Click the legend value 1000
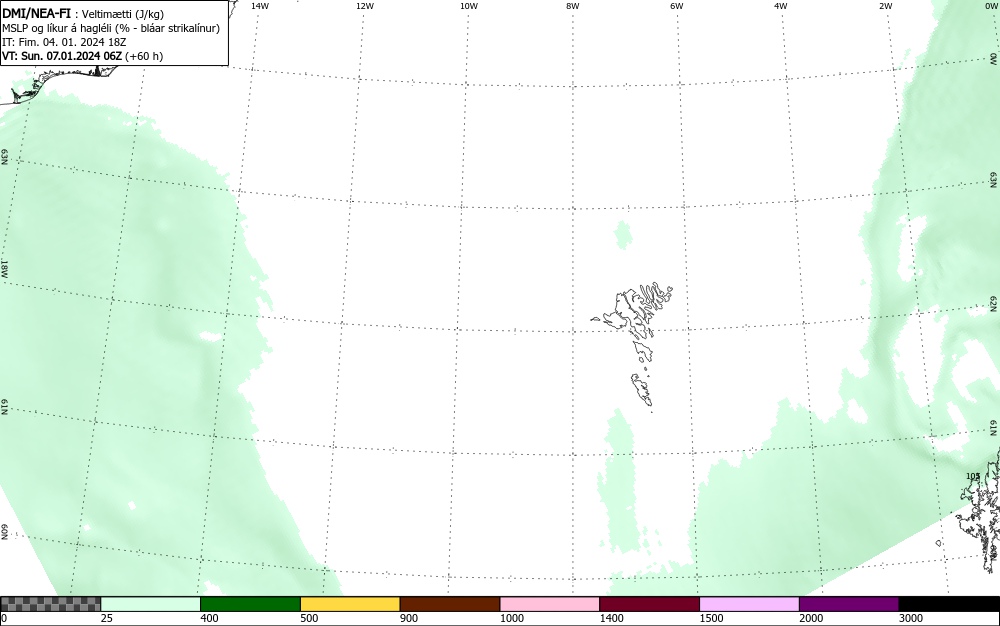Screen dimensions: 1000x626 (x=511, y=618)
